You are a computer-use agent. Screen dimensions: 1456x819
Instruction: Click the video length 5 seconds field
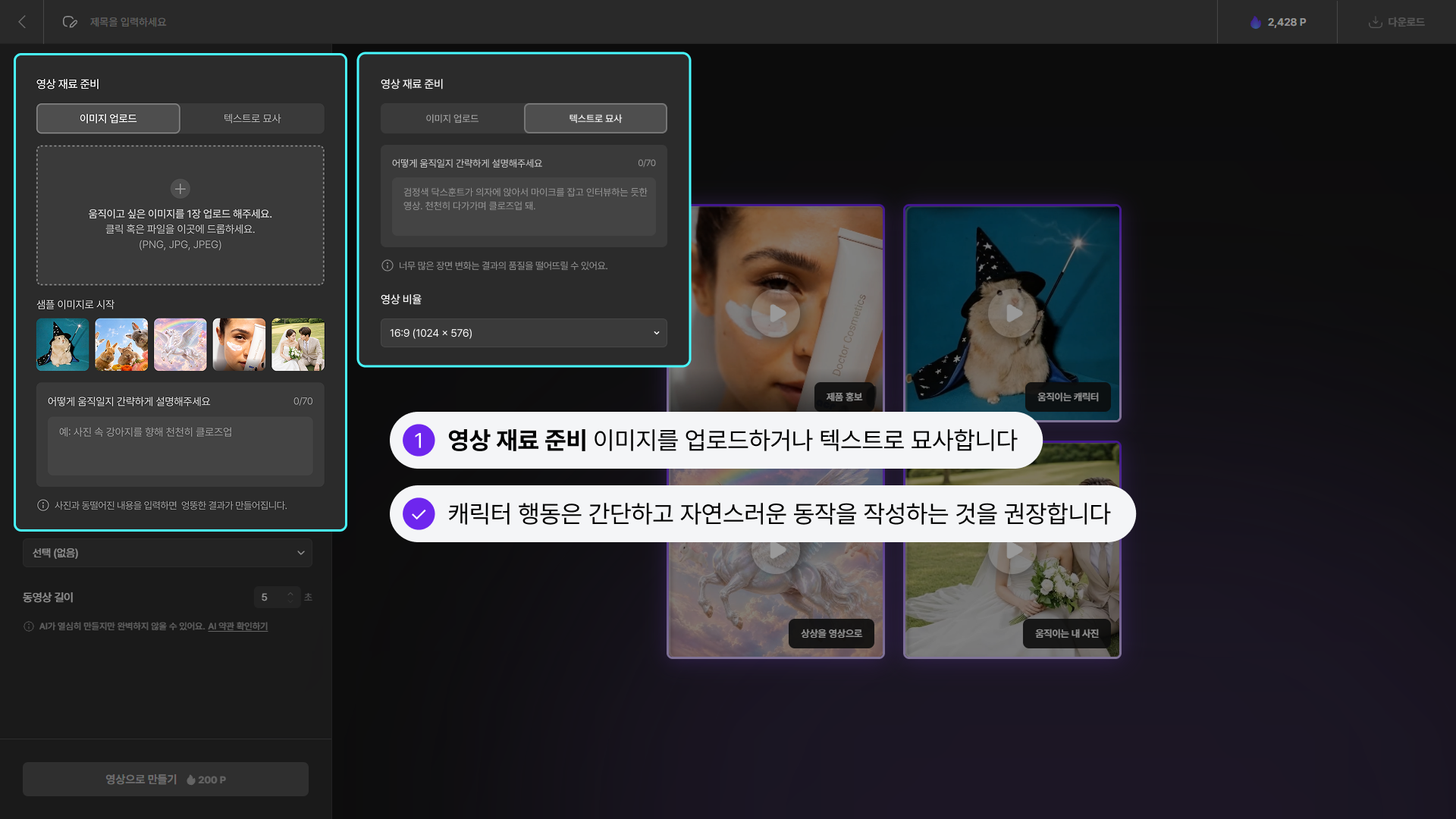(277, 598)
